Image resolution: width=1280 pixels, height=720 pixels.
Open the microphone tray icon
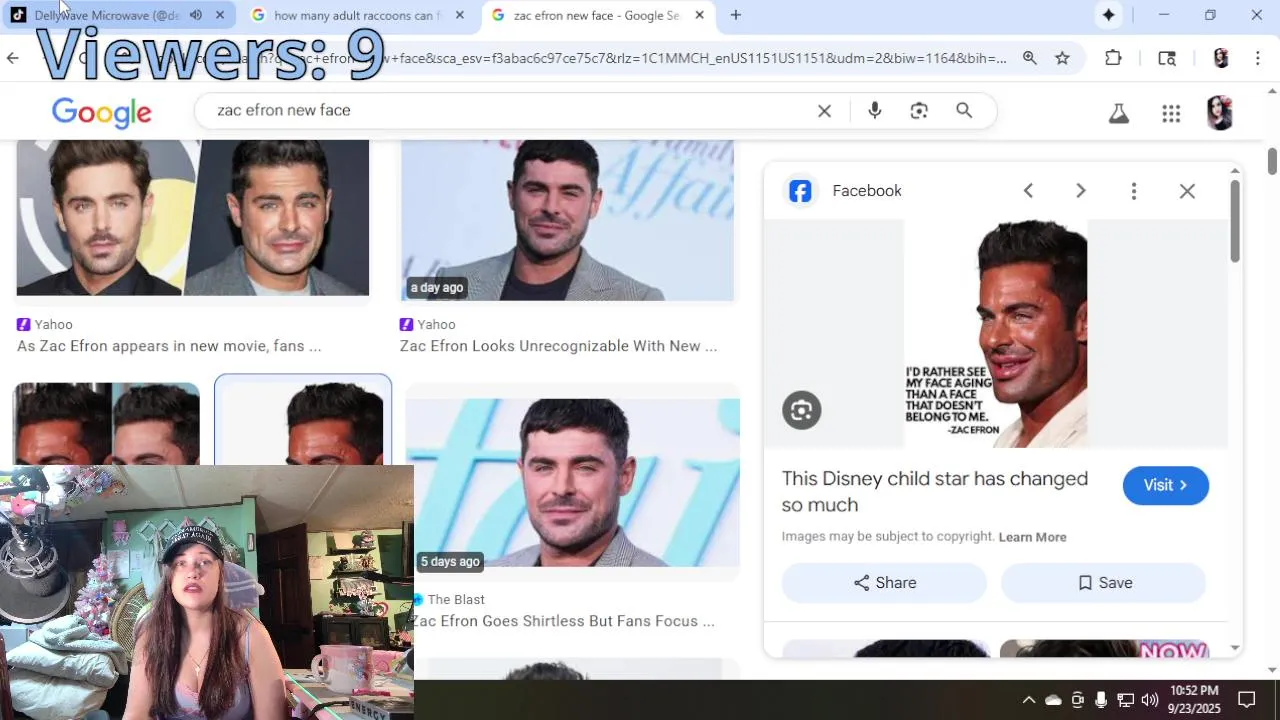tap(1101, 700)
